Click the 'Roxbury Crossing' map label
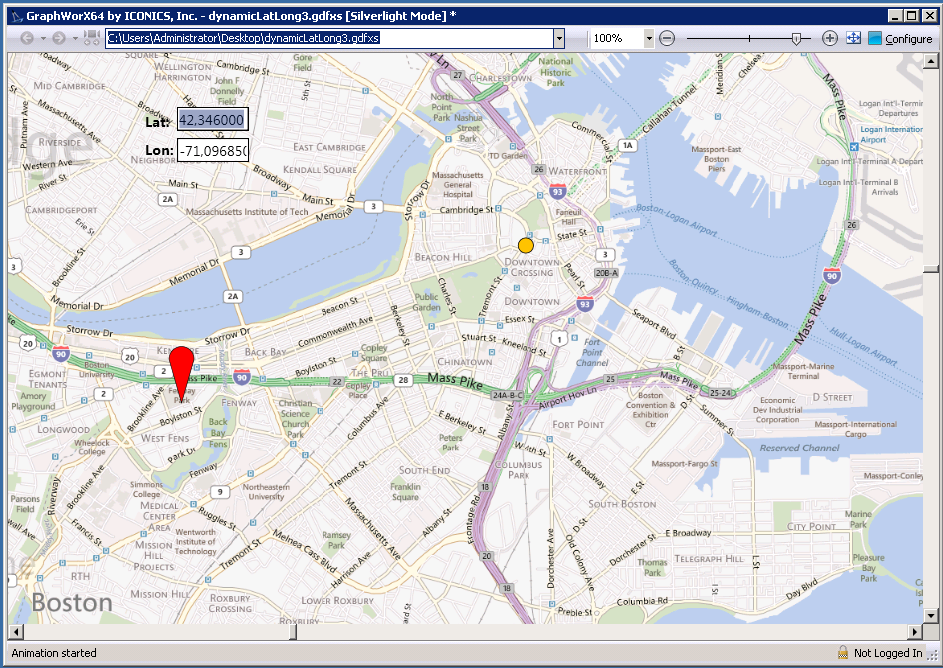943x668 pixels. pyautogui.click(x=230, y=604)
